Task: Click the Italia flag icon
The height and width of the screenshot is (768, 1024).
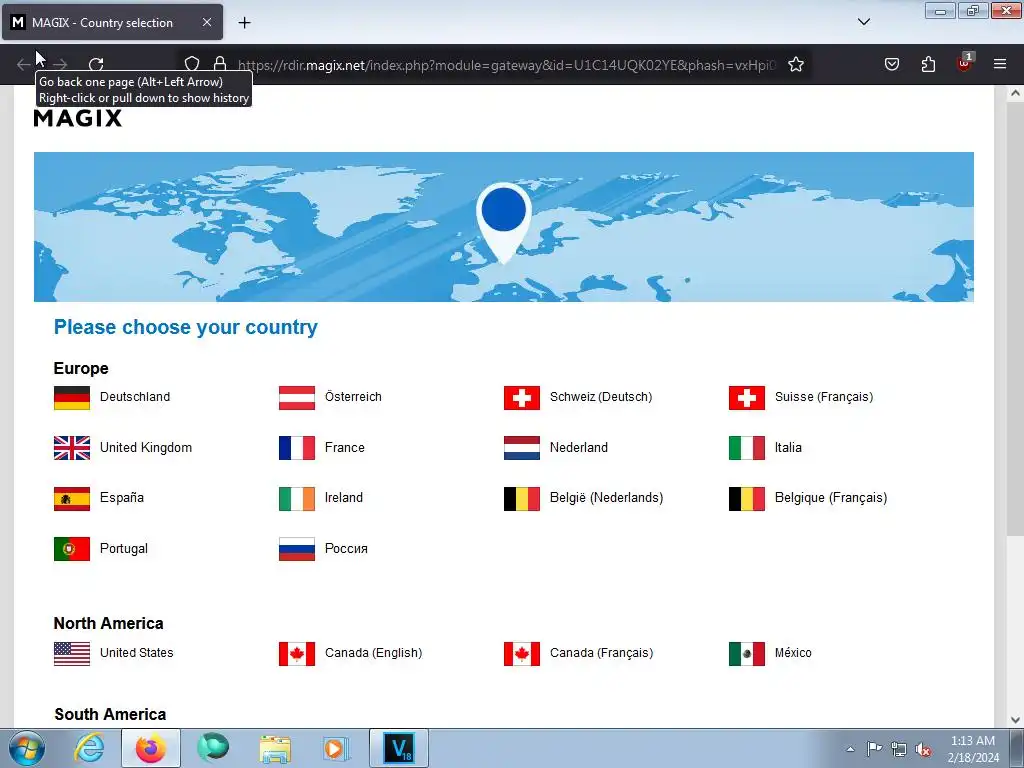Action: (746, 448)
